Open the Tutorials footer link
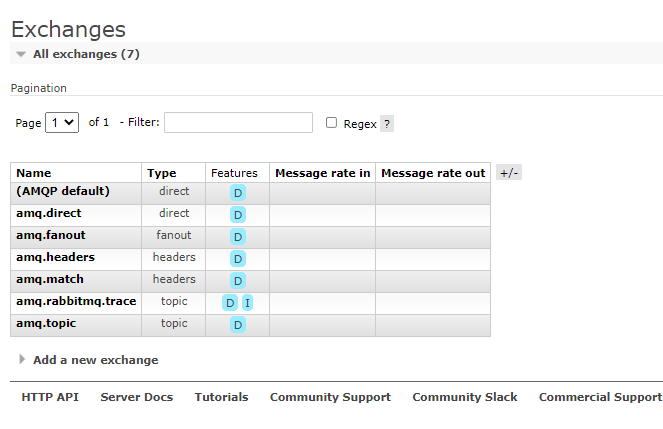 tap(221, 397)
